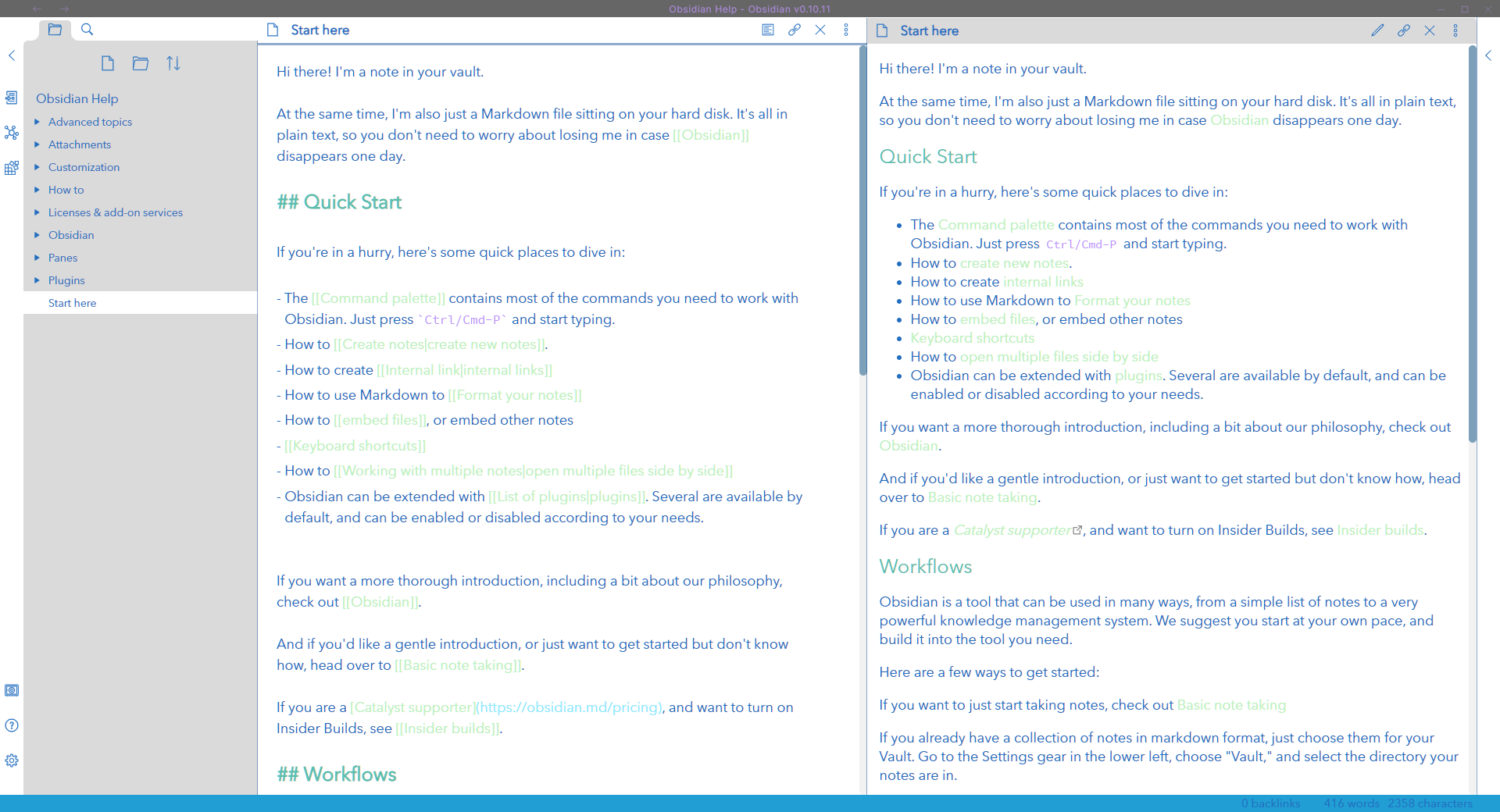This screenshot has height=812, width=1500.
Task: Click [[Insider builds]] in the editor
Action: point(447,728)
